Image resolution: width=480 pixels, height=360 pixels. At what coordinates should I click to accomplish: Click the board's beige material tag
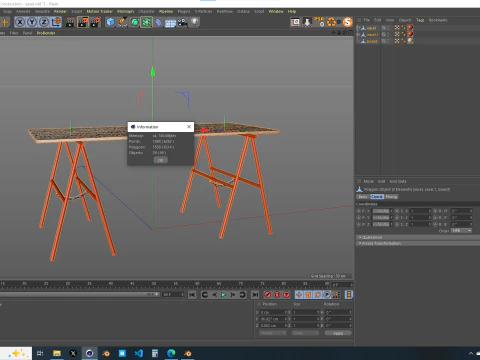coord(410,41)
